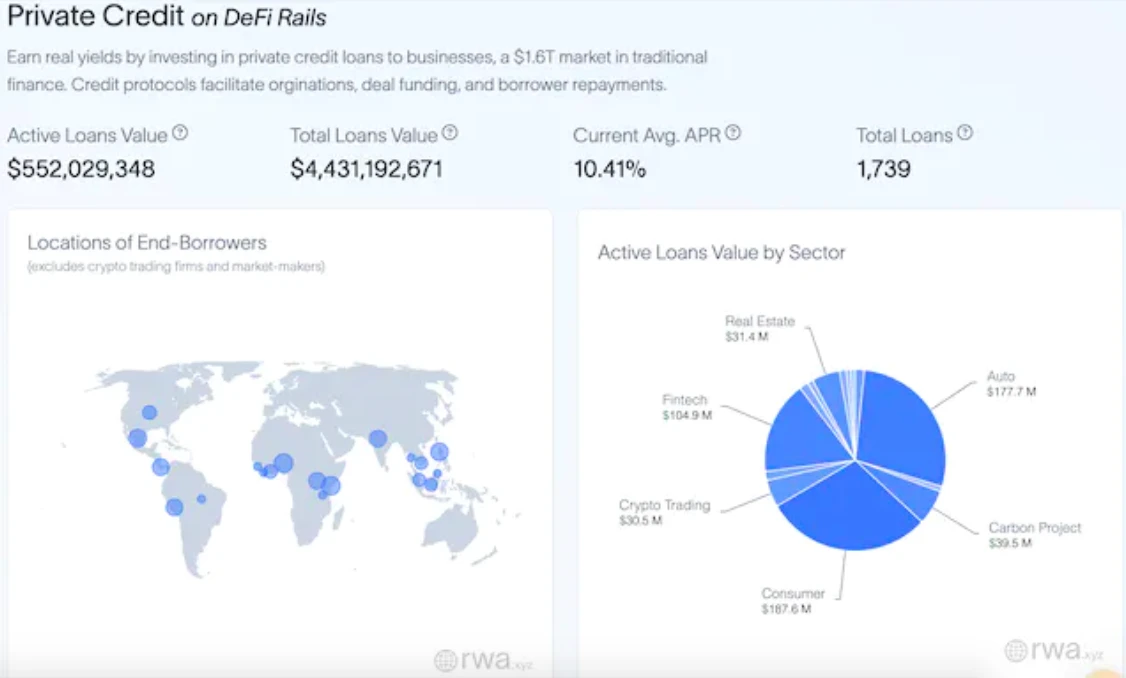Click the $4,431,192,671 total loans value

coord(366,169)
